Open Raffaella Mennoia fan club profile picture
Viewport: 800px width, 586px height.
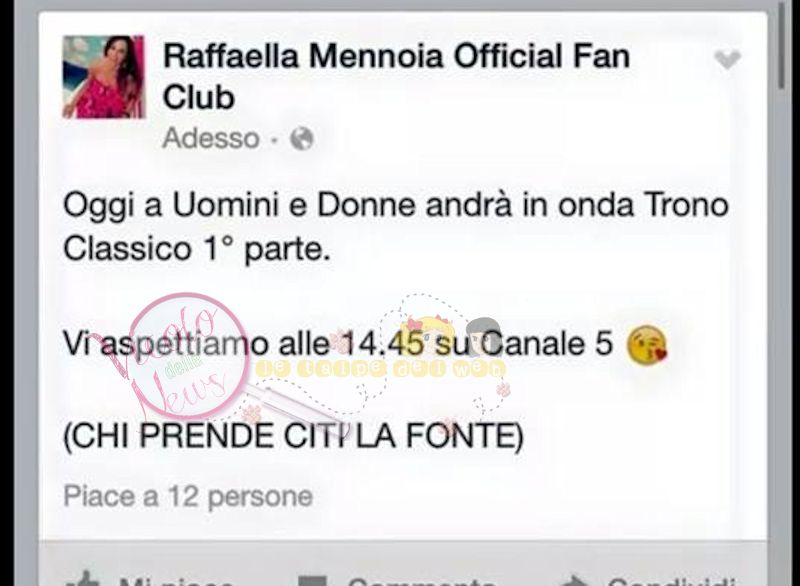104,77
